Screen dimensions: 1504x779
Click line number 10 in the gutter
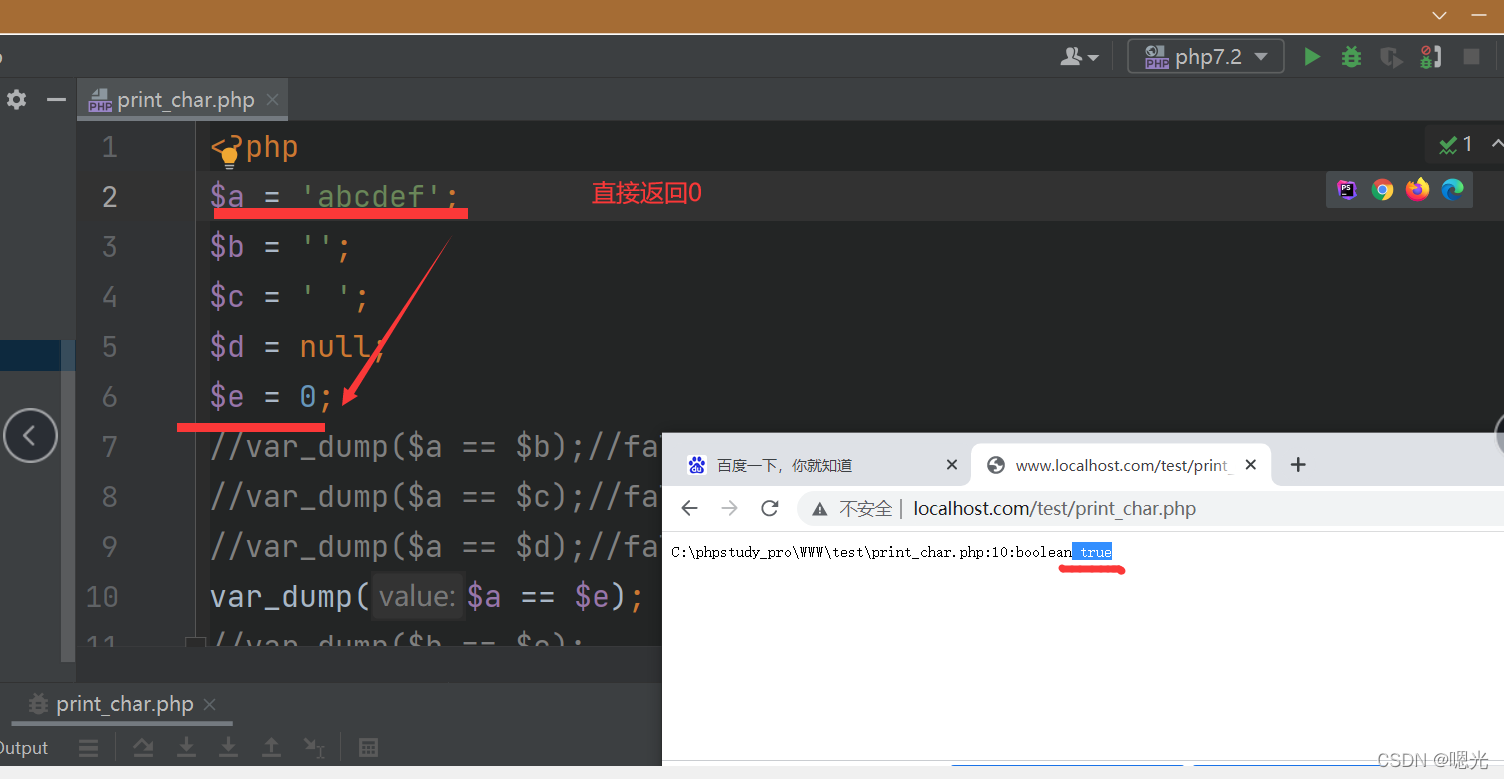(x=103, y=597)
